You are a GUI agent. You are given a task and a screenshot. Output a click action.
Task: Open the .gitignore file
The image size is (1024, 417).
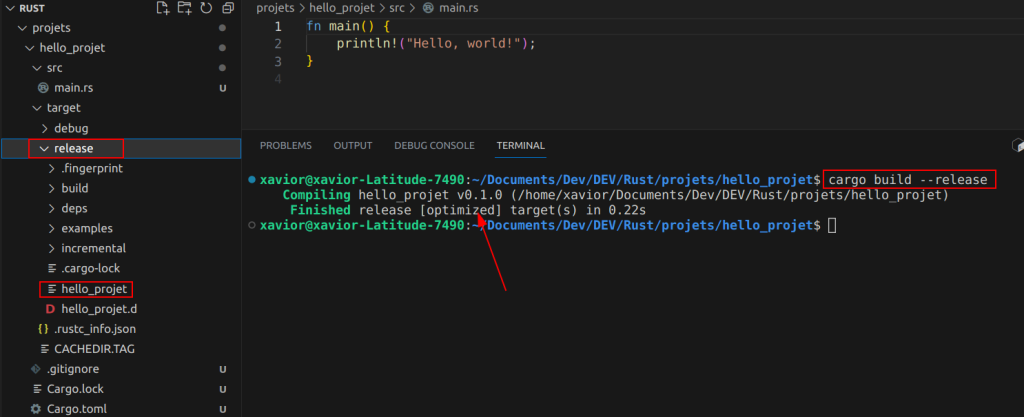click(x=73, y=369)
